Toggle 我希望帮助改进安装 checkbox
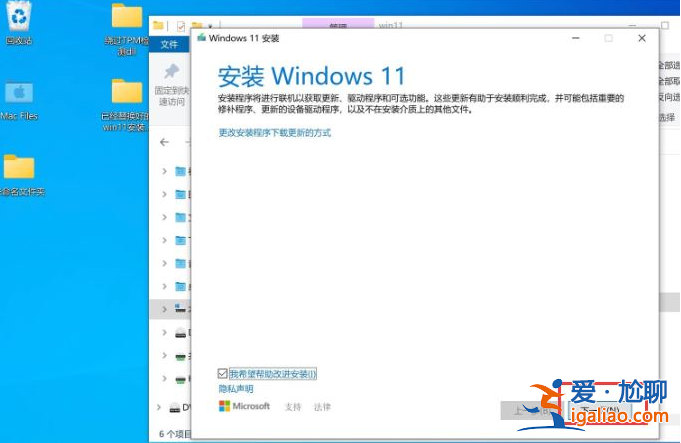Viewport: 681px width, 443px height. pos(222,374)
